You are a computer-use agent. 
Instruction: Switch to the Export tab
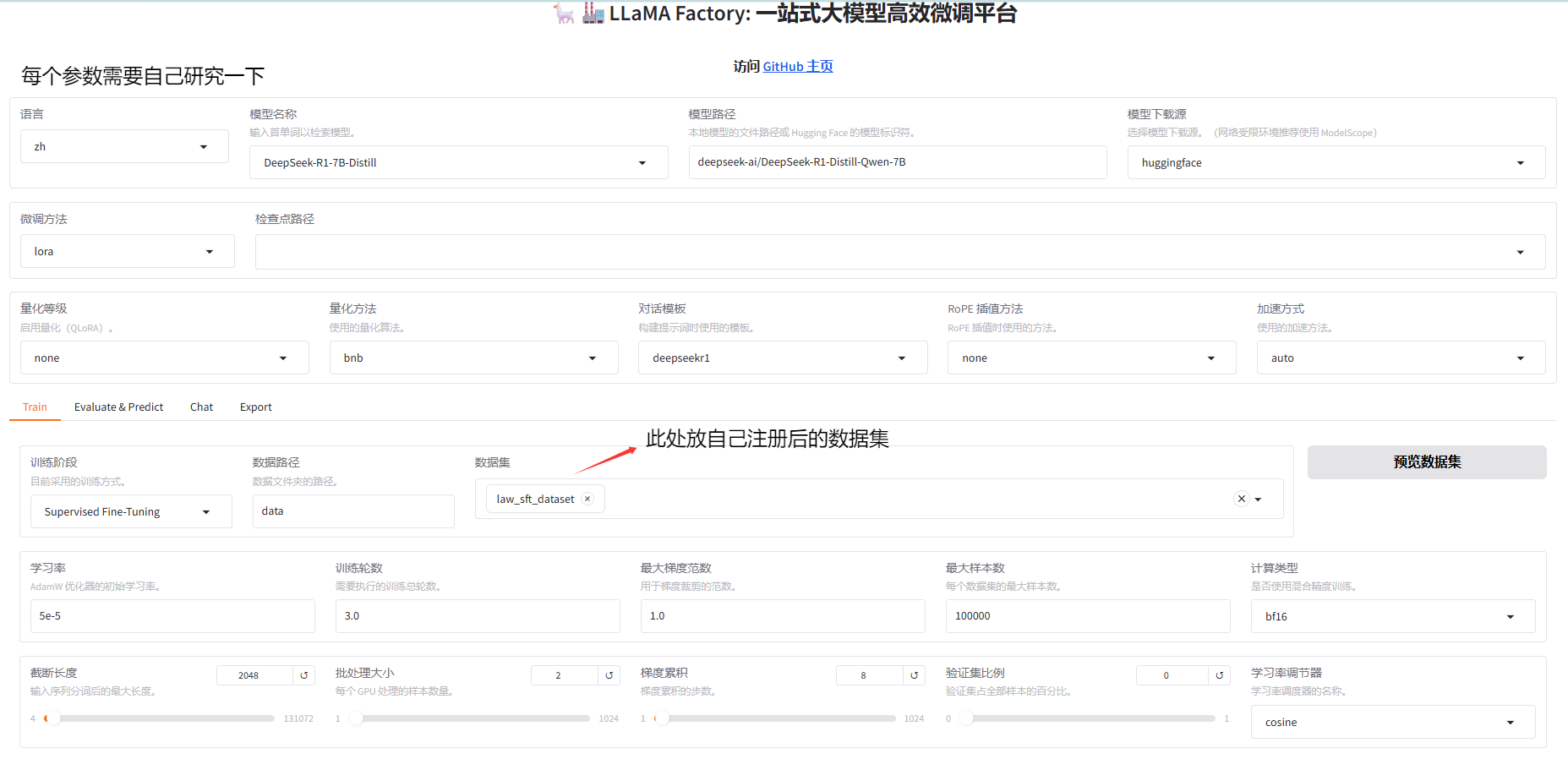pyautogui.click(x=256, y=407)
